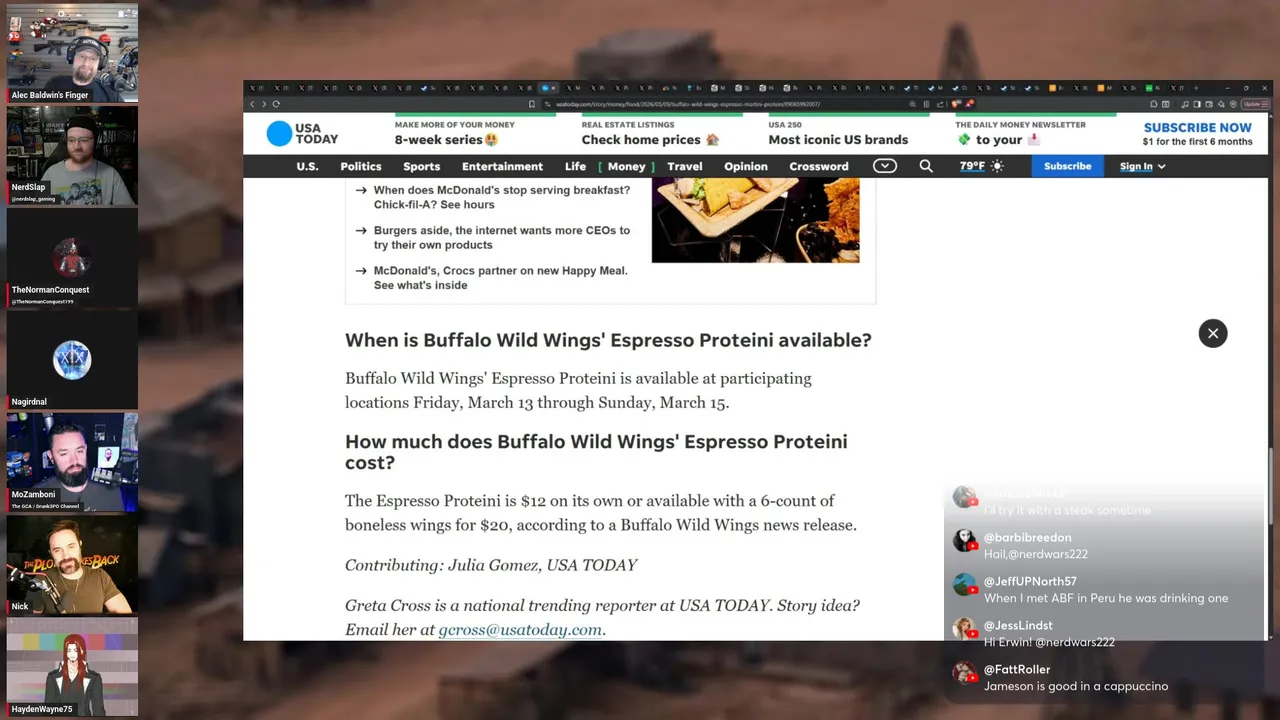The image size is (1280, 720).
Task: Click 'When is Buffalo Wild Wings' Espresso Proteini available?' heading
Action: click(x=608, y=340)
